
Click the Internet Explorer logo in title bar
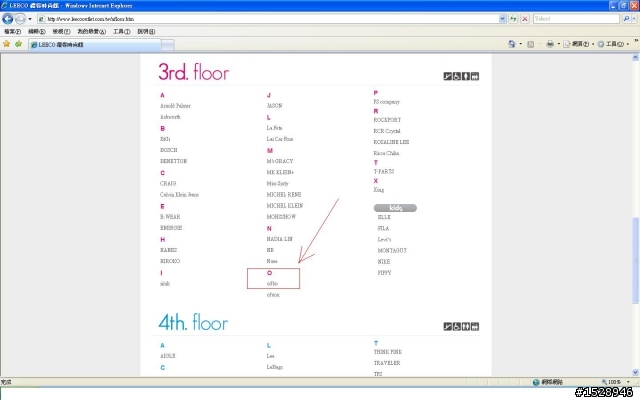[4, 6]
